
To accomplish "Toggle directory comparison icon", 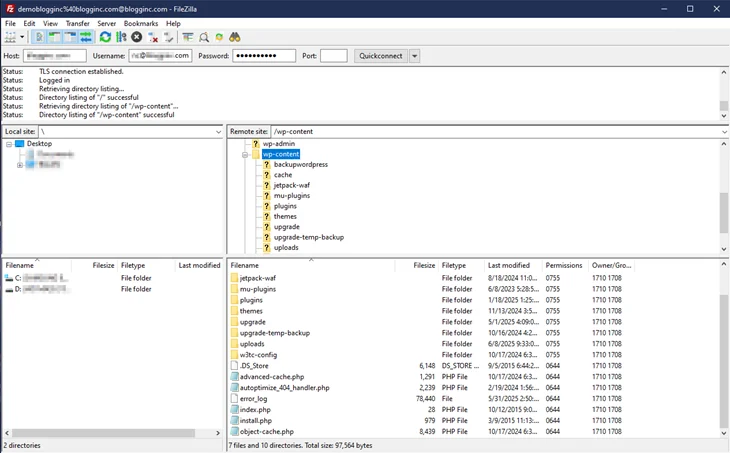I will tap(203, 37).
